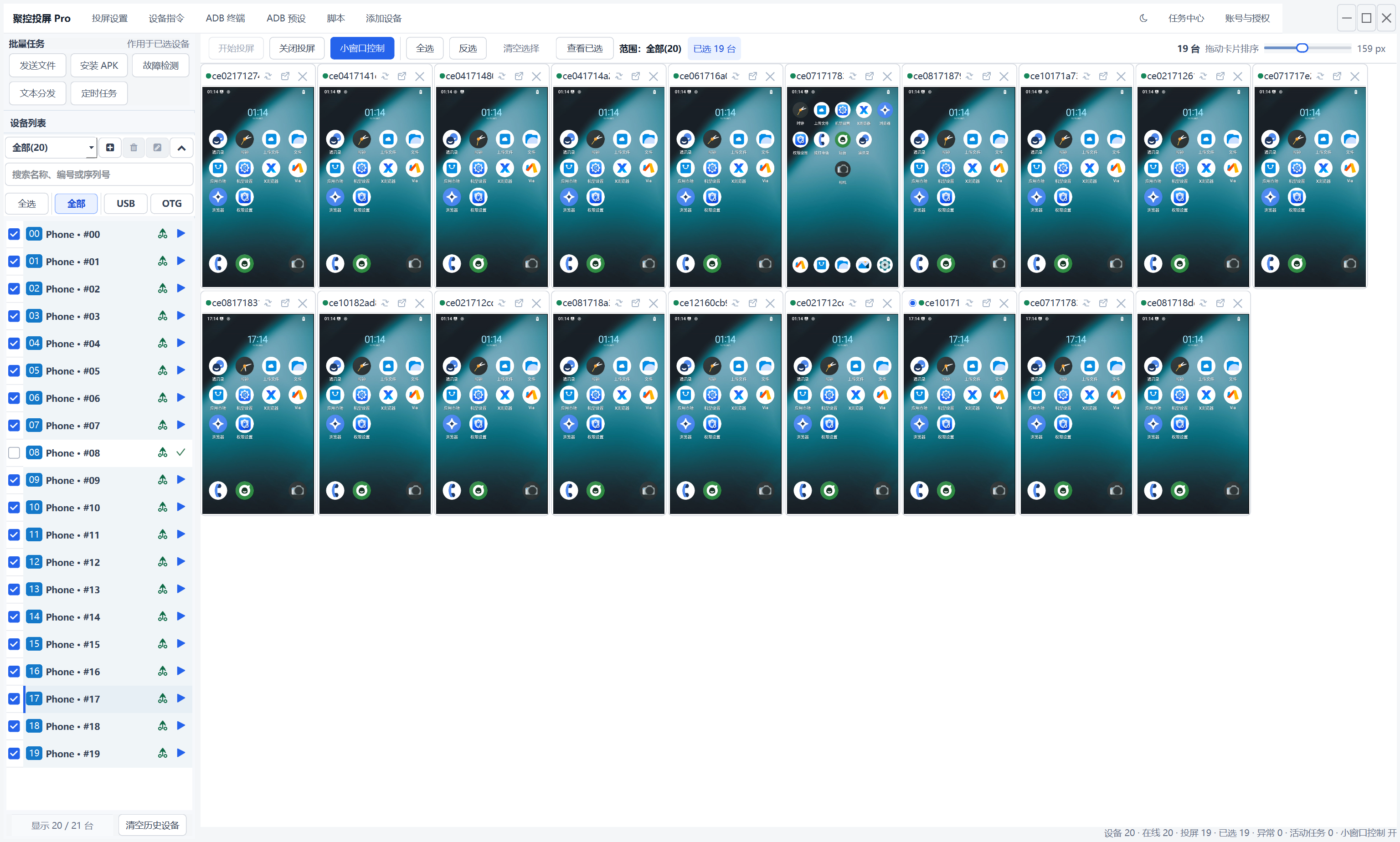This screenshot has width=1400, height=842.
Task: Click the tree icon for Phone #03
Action: coord(163,316)
